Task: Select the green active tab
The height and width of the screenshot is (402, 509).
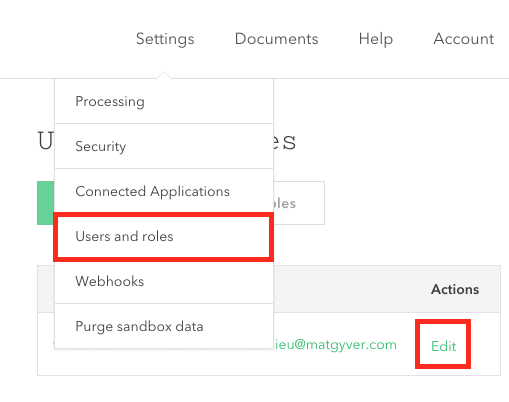Action: pos(46,203)
